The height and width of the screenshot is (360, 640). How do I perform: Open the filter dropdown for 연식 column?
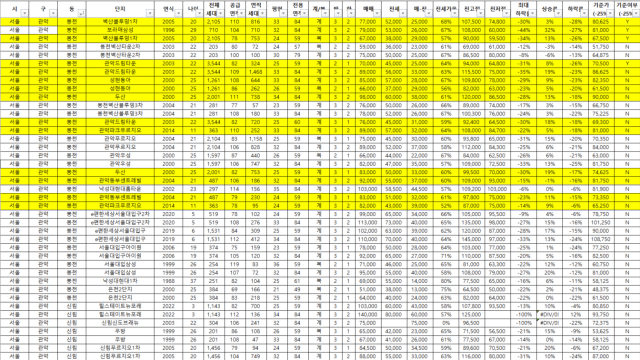[x=178, y=13]
